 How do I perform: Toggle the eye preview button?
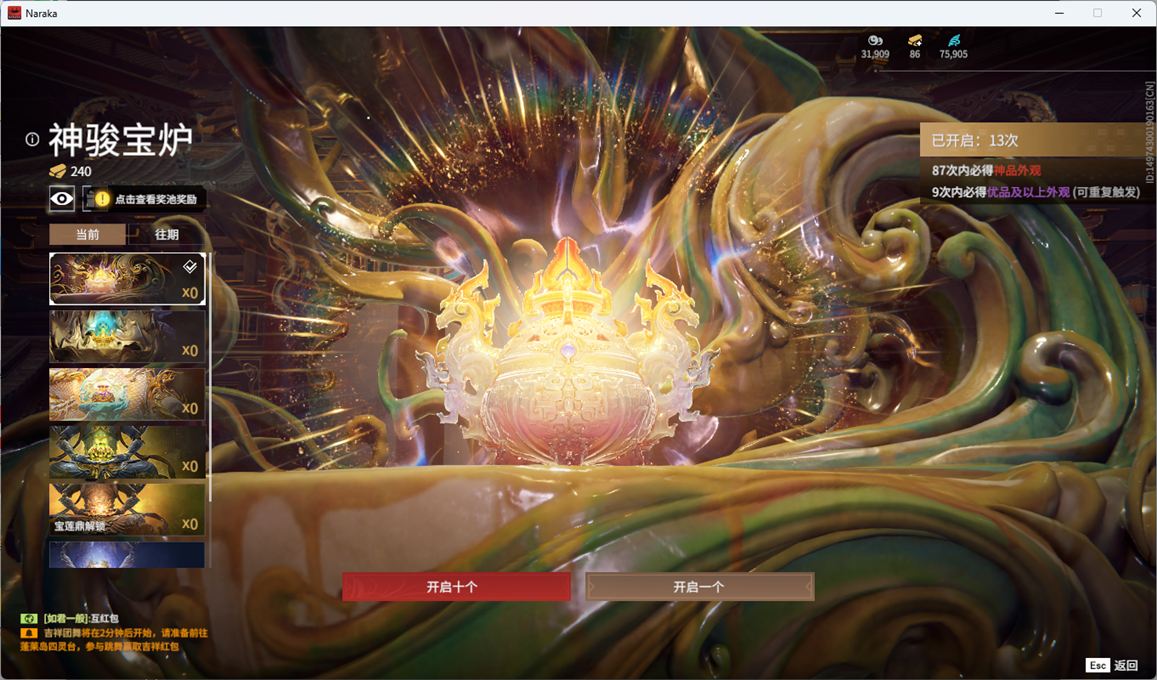click(62, 198)
